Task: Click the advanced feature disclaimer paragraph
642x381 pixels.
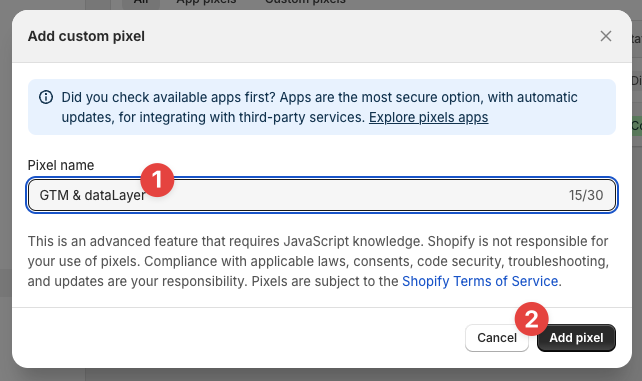Action: point(318,261)
